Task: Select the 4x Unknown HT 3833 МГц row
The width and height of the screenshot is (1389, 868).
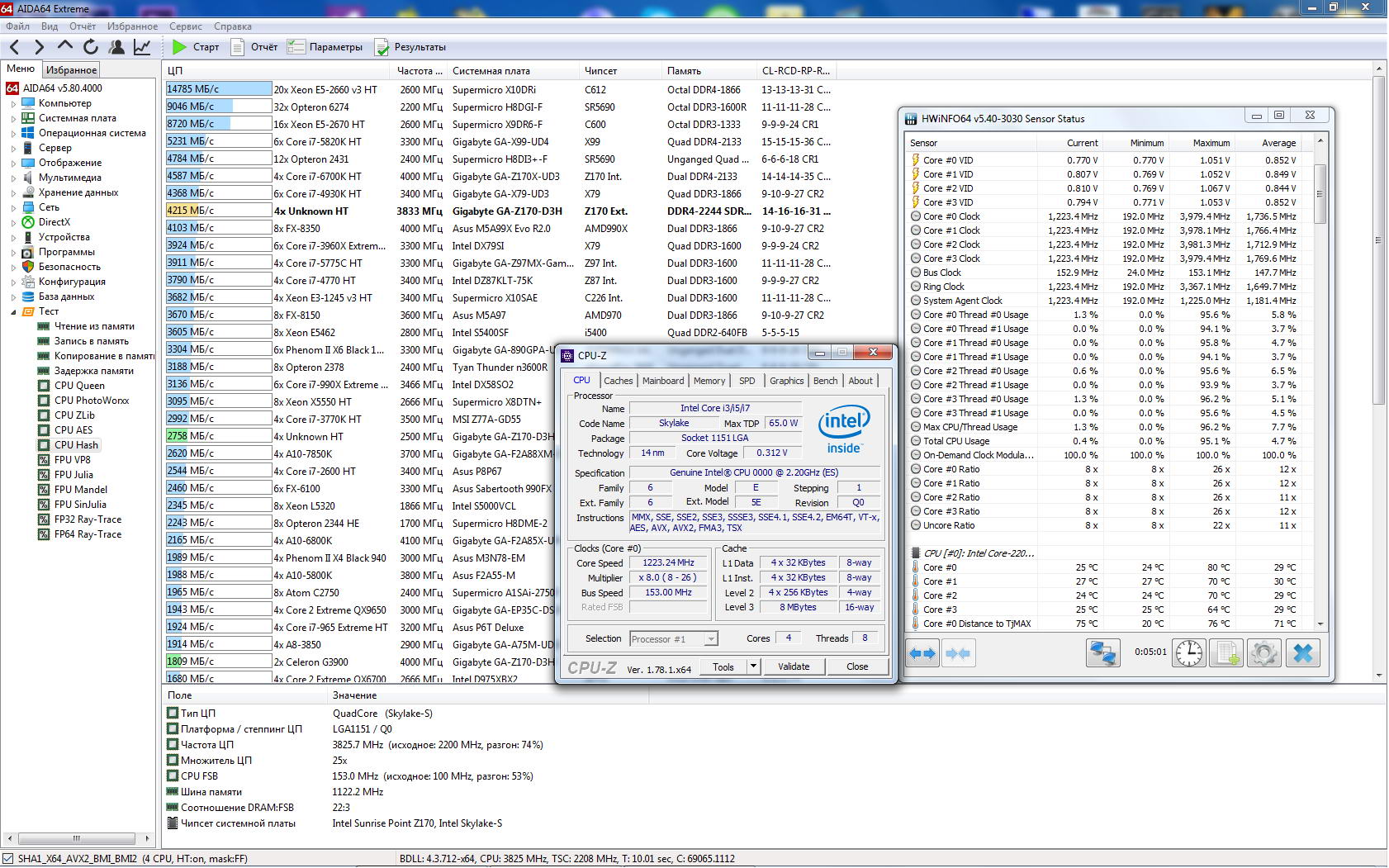Action: [499, 211]
